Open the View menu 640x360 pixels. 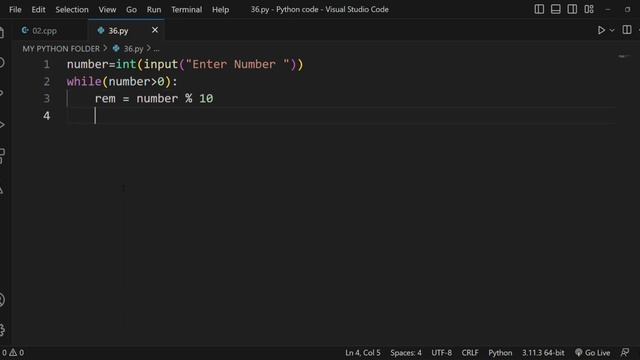point(107,9)
